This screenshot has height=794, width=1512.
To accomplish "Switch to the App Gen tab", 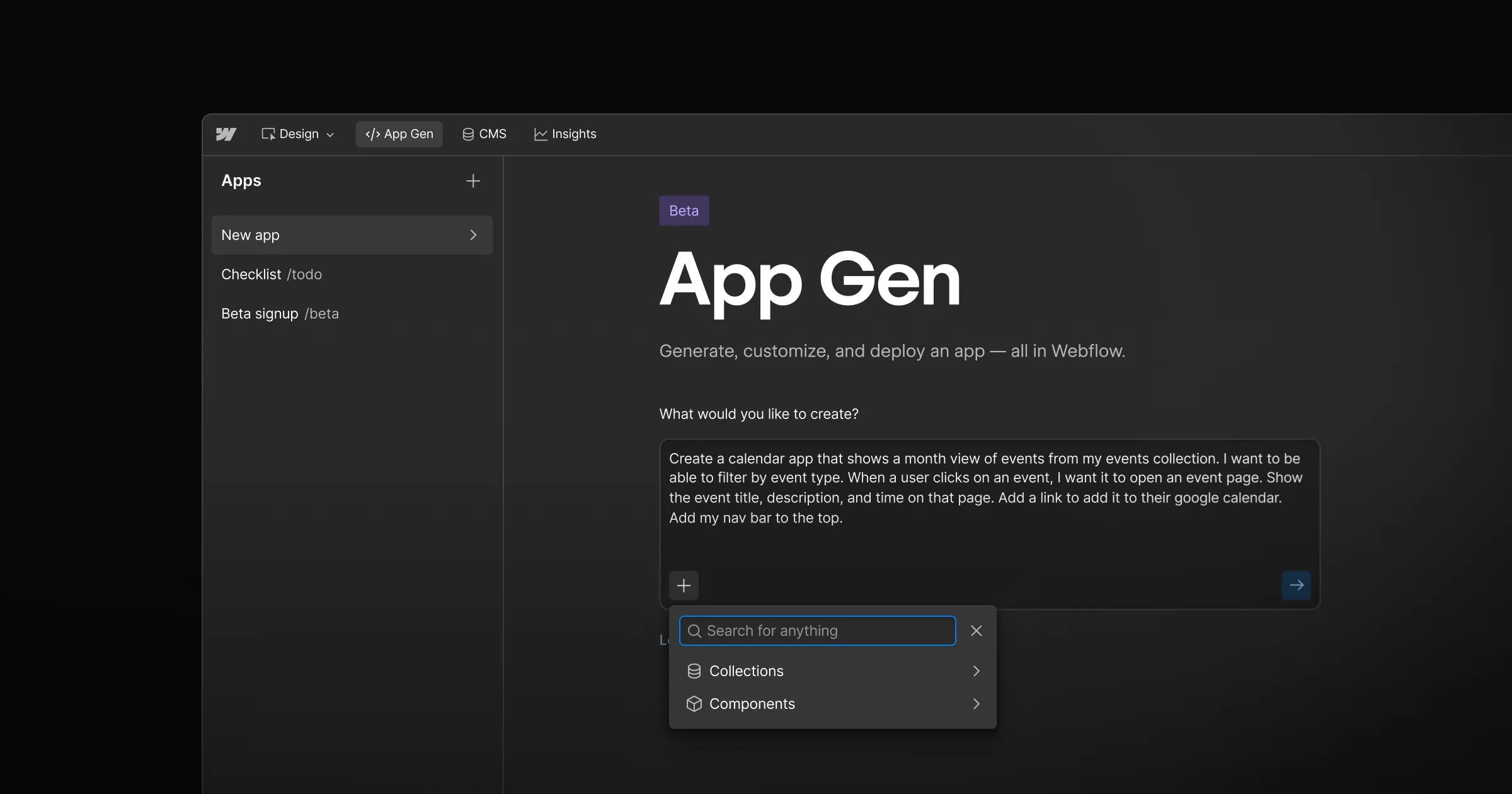I will pyautogui.click(x=399, y=134).
